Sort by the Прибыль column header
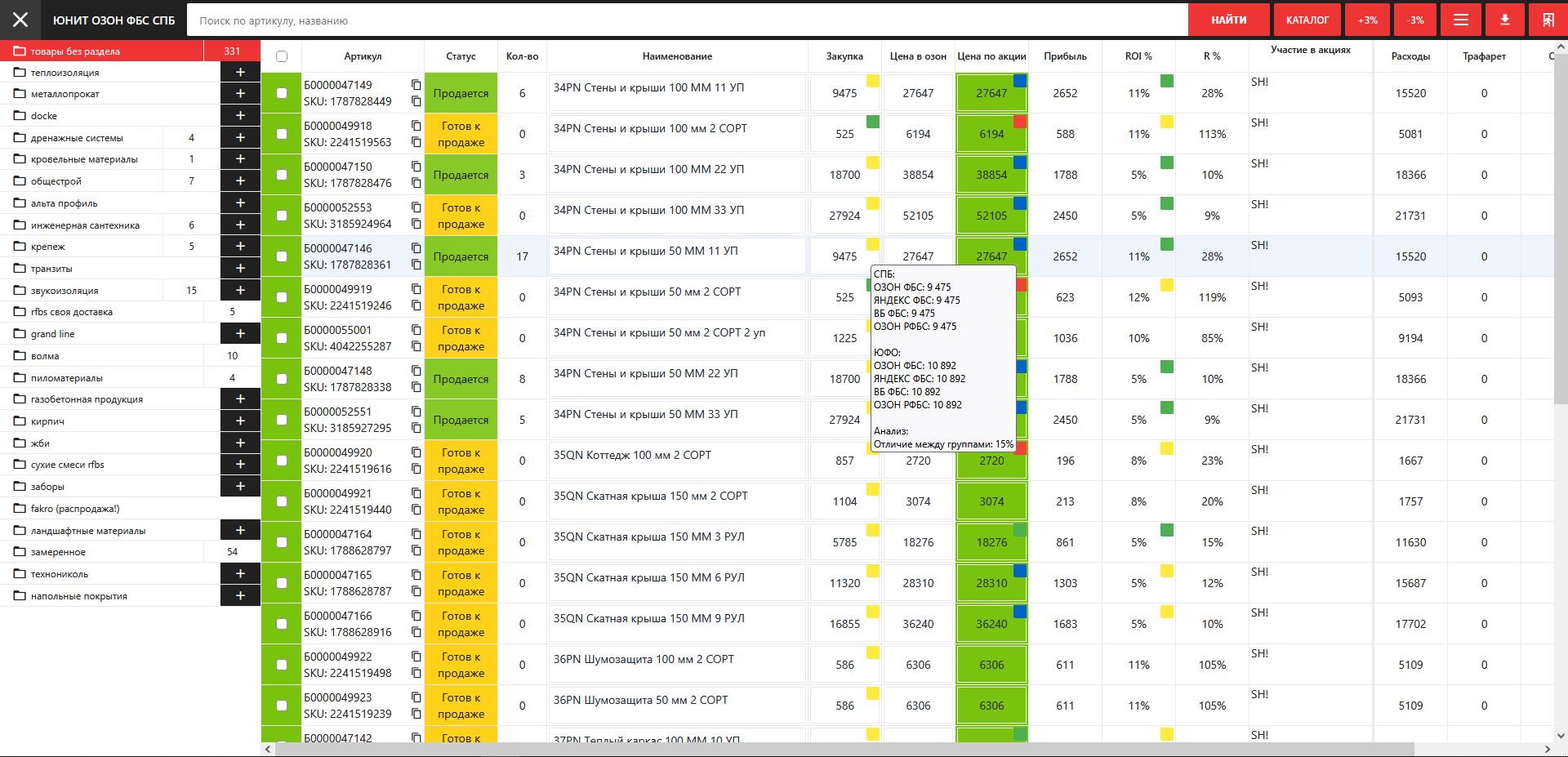This screenshot has width=1568, height=757. 1065,56
